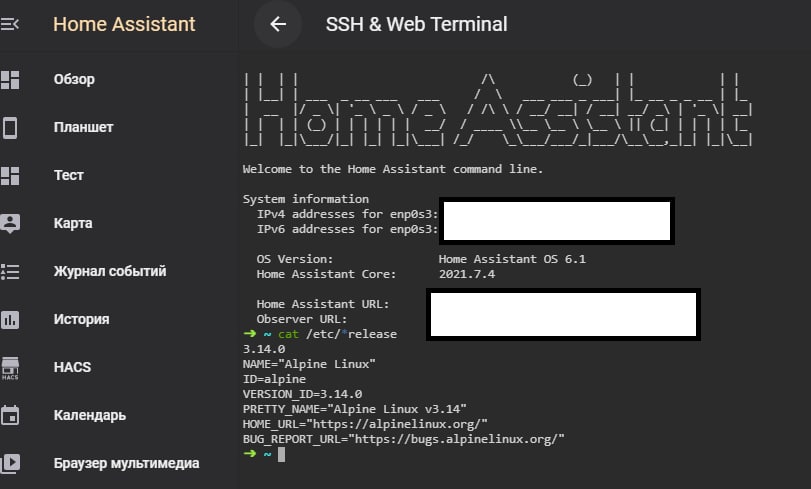Click the Браузер мультимедиа play icon

pyautogui.click(x=10, y=463)
